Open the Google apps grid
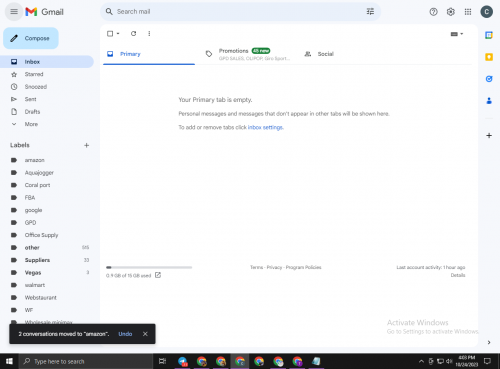 [468, 12]
